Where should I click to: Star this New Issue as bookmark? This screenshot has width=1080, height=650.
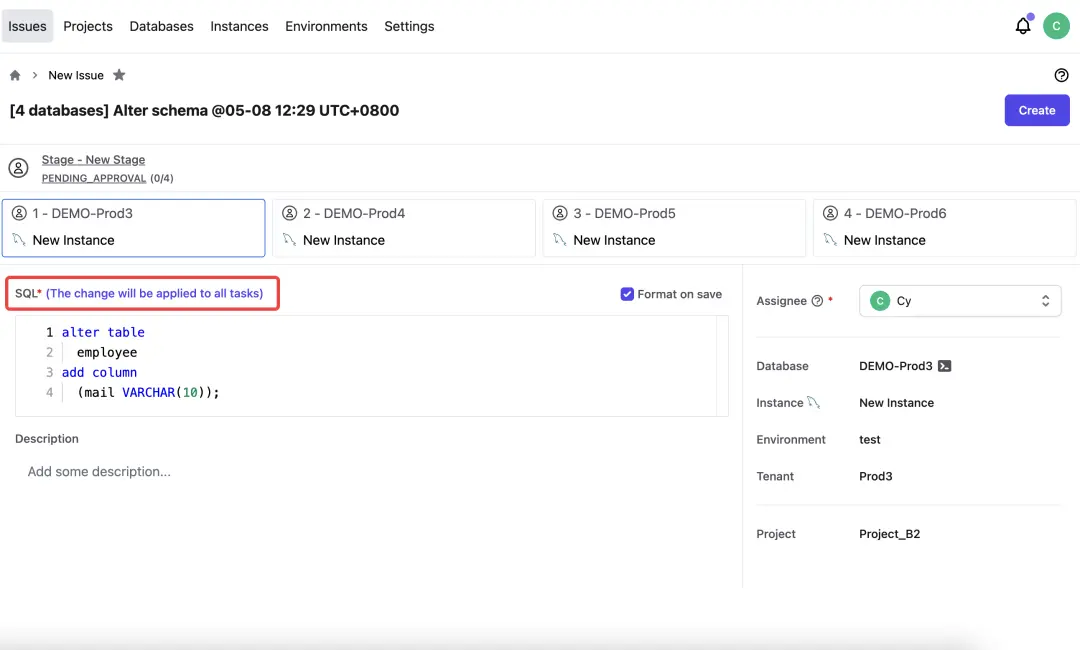click(x=119, y=75)
